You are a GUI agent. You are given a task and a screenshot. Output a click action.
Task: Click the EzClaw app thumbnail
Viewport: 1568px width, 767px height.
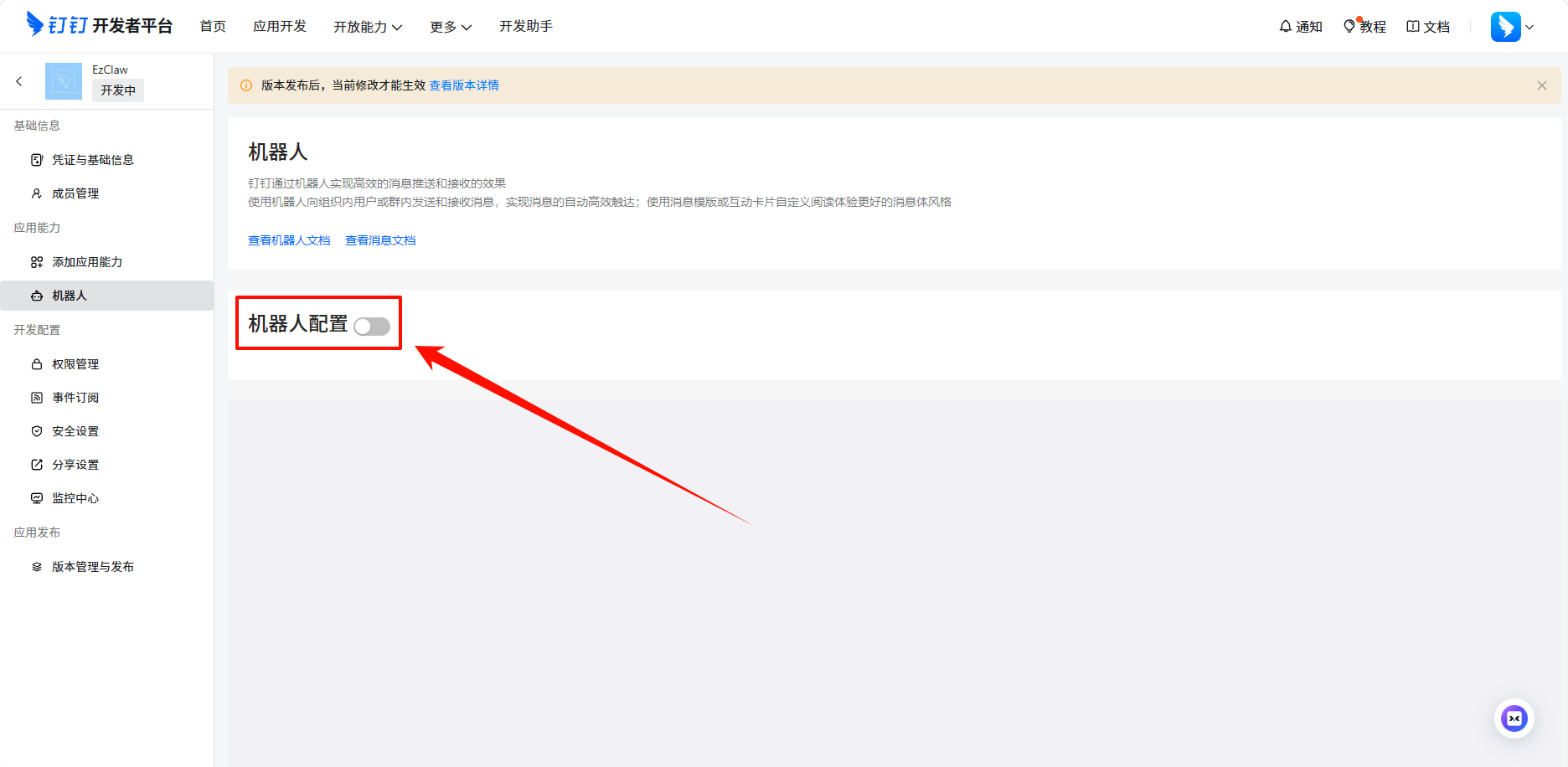click(64, 81)
